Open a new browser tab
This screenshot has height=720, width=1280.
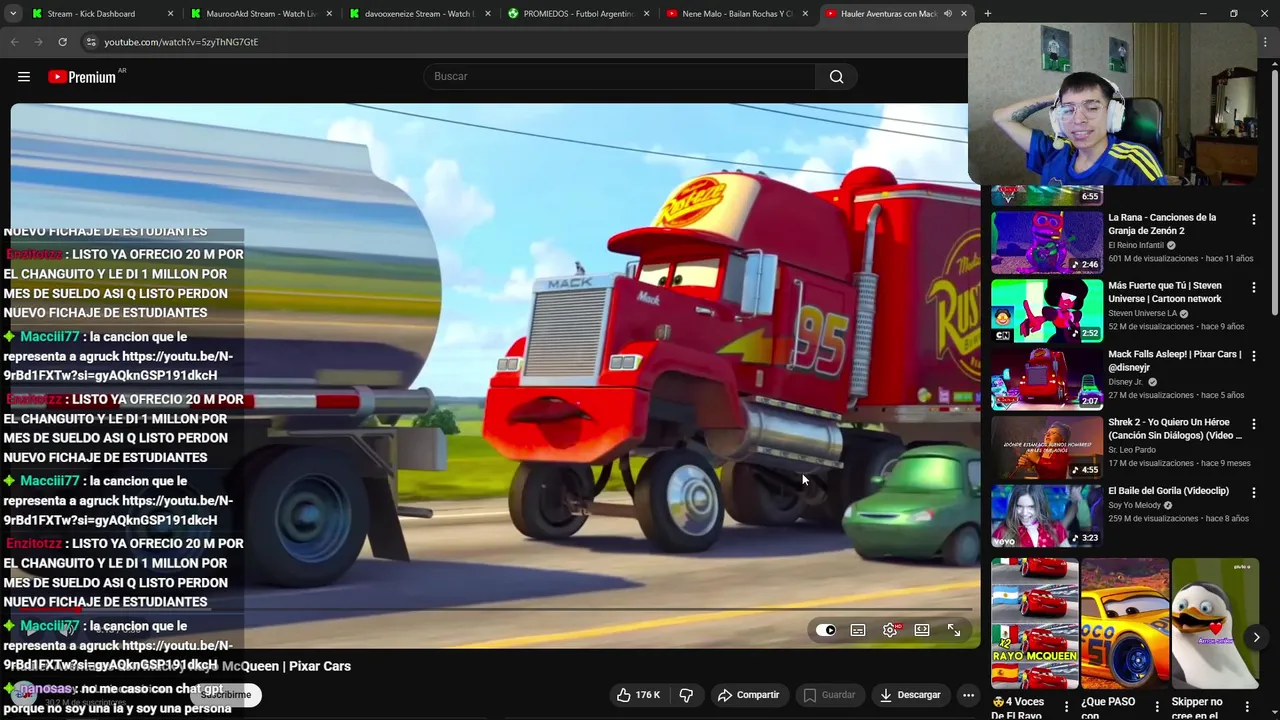988,14
